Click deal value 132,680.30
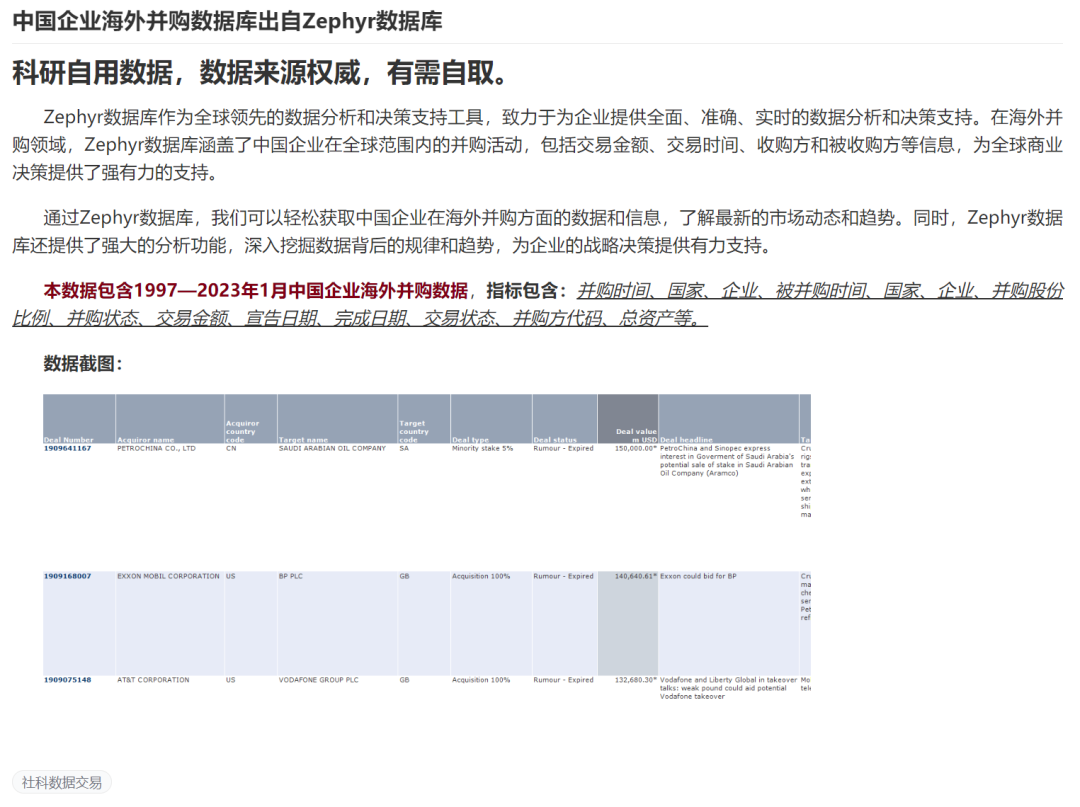Image resolution: width=1080 pixels, height=807 pixels. coord(636,680)
